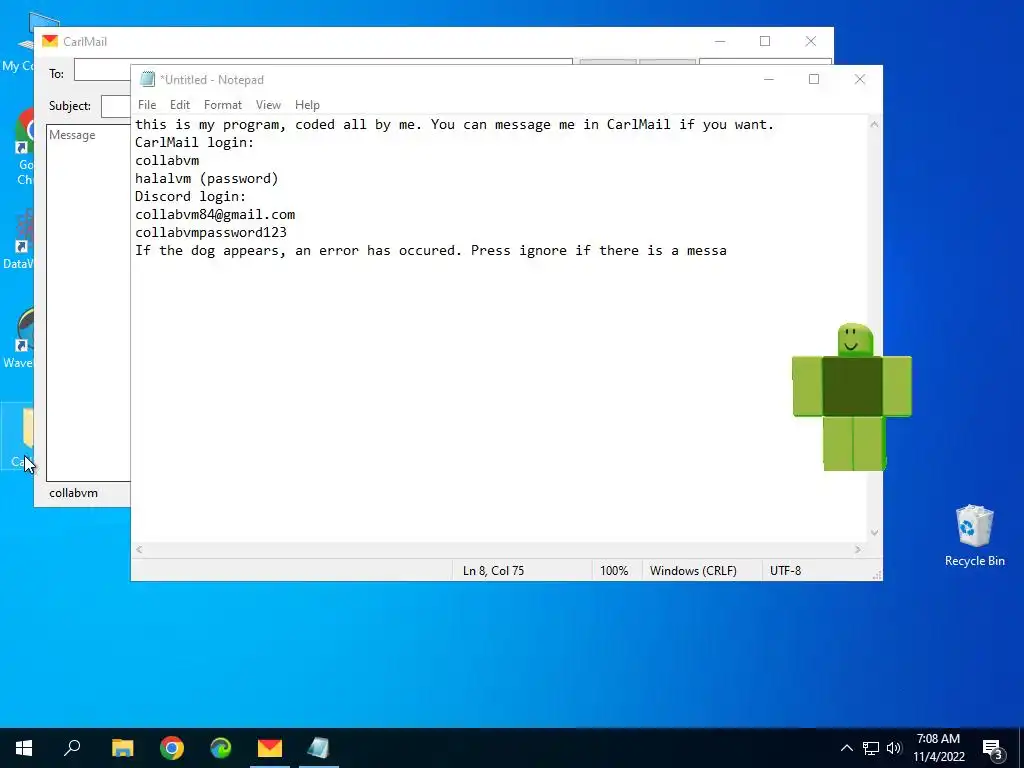Launch Microsoft Edge from the taskbar
The height and width of the screenshot is (768, 1024).
(221, 748)
